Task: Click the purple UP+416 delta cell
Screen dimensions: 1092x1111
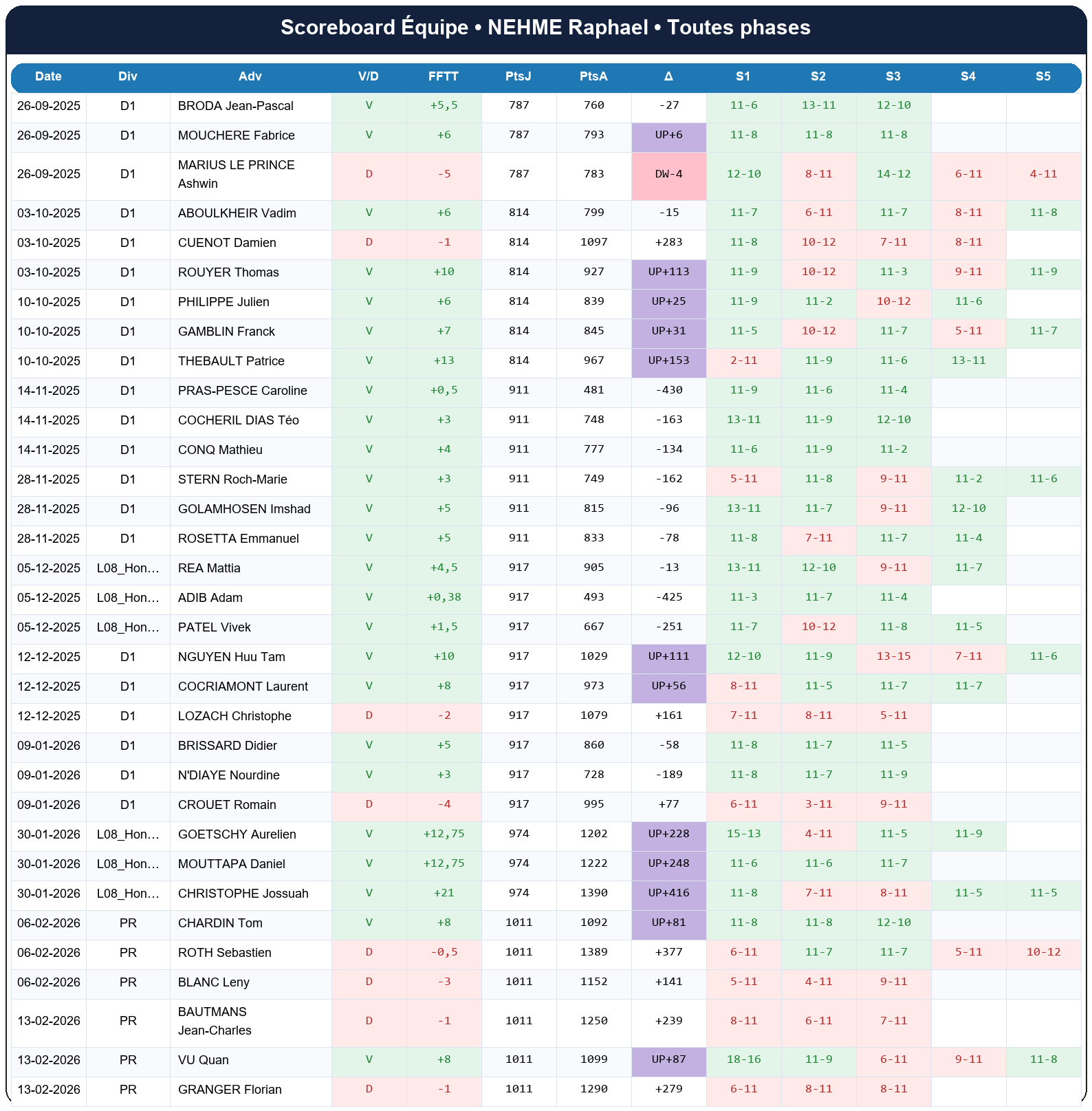Action: coord(668,893)
